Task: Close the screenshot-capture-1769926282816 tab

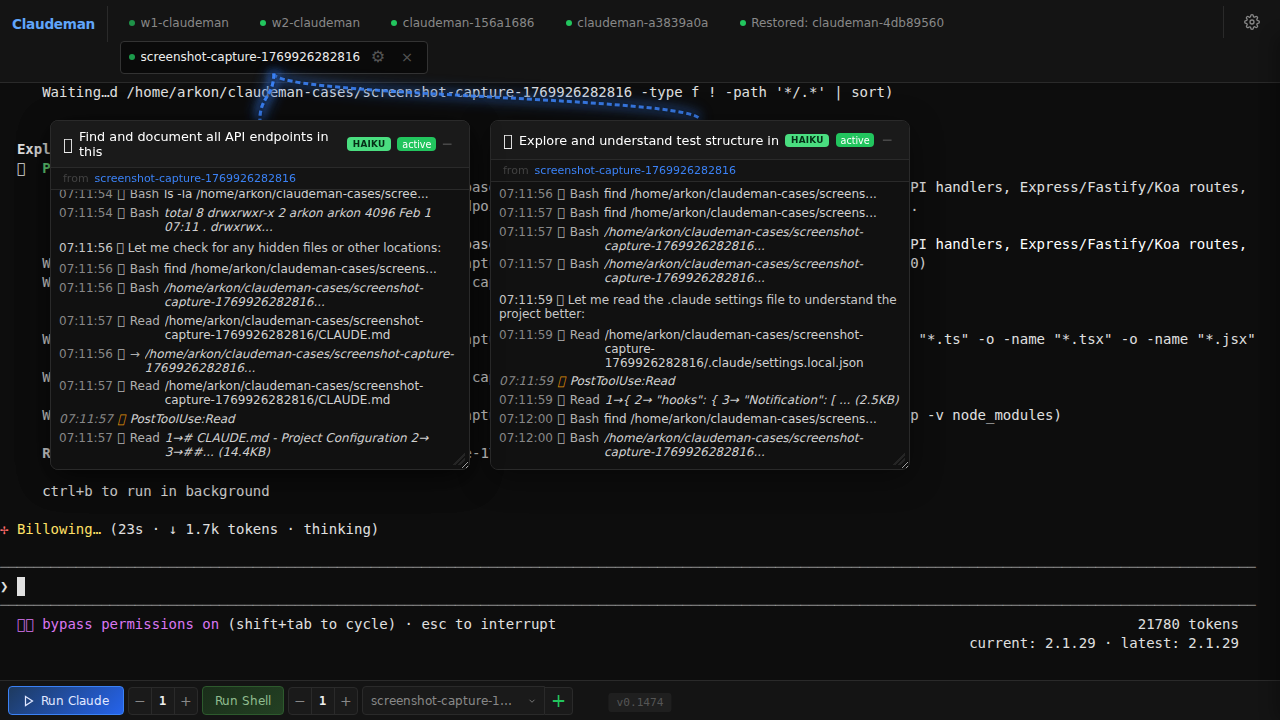Action: pyautogui.click(x=407, y=57)
